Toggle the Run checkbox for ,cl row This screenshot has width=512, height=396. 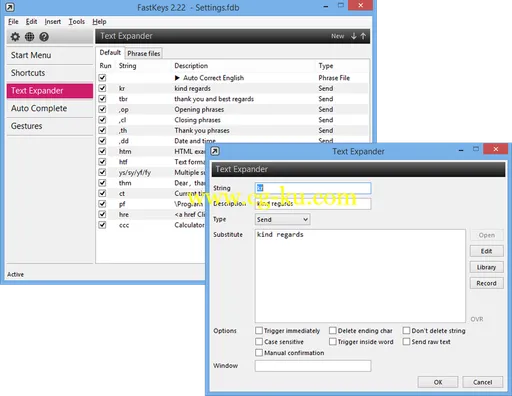pyautogui.click(x=102, y=120)
